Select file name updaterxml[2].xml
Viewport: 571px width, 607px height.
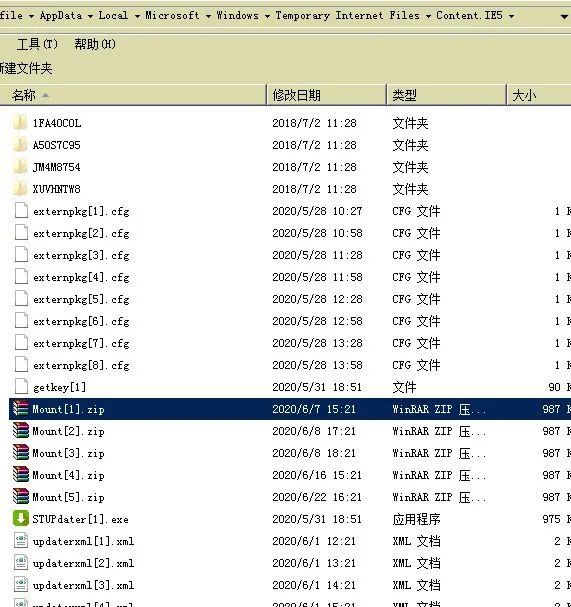[84, 563]
